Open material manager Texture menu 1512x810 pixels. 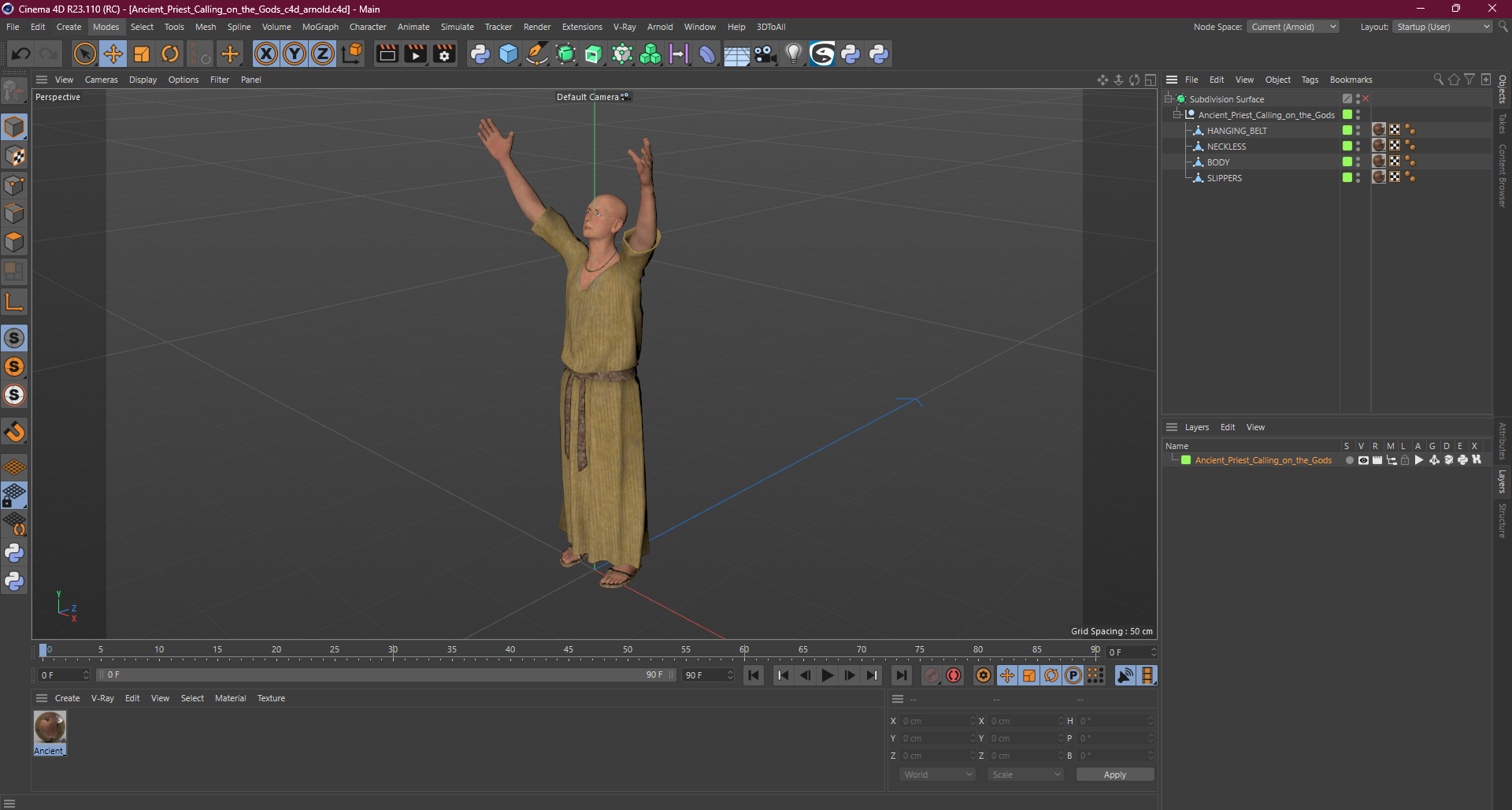click(271, 698)
